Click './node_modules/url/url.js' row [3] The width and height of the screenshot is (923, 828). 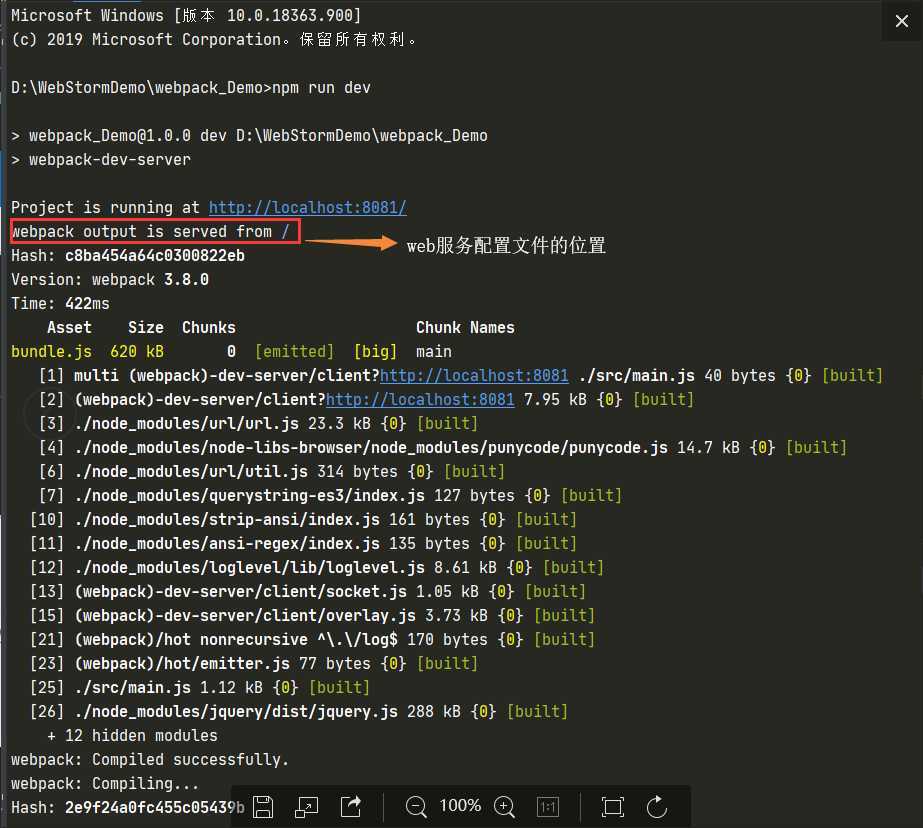click(x=258, y=424)
